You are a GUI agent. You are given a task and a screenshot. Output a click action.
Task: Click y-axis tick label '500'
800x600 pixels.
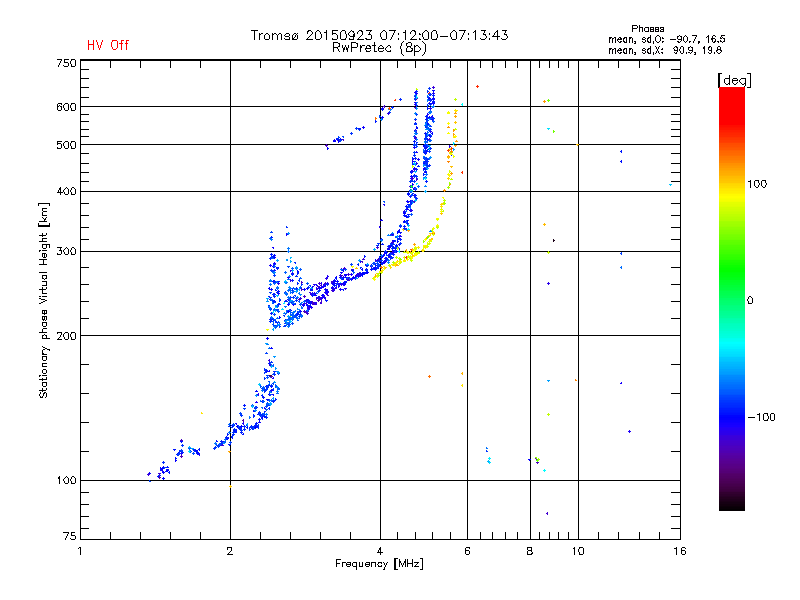[x=66, y=145]
